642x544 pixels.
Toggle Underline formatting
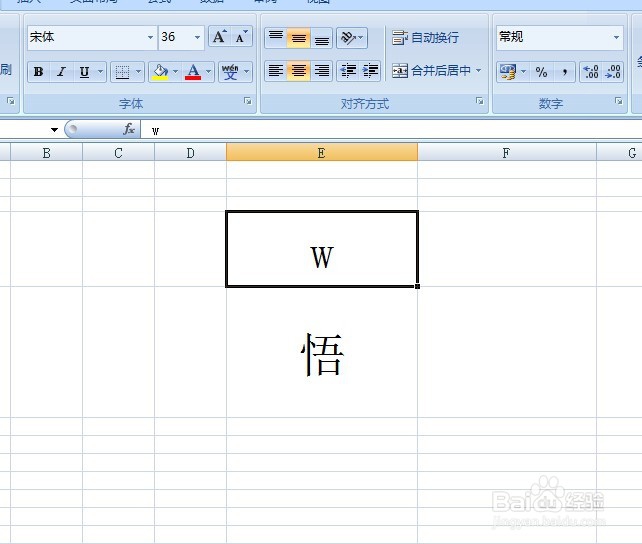point(84,72)
